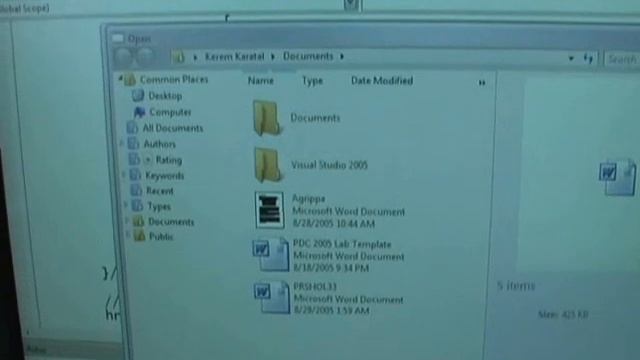Select Types in navigation pane
Viewport: 640px width, 360px height.
(159, 207)
